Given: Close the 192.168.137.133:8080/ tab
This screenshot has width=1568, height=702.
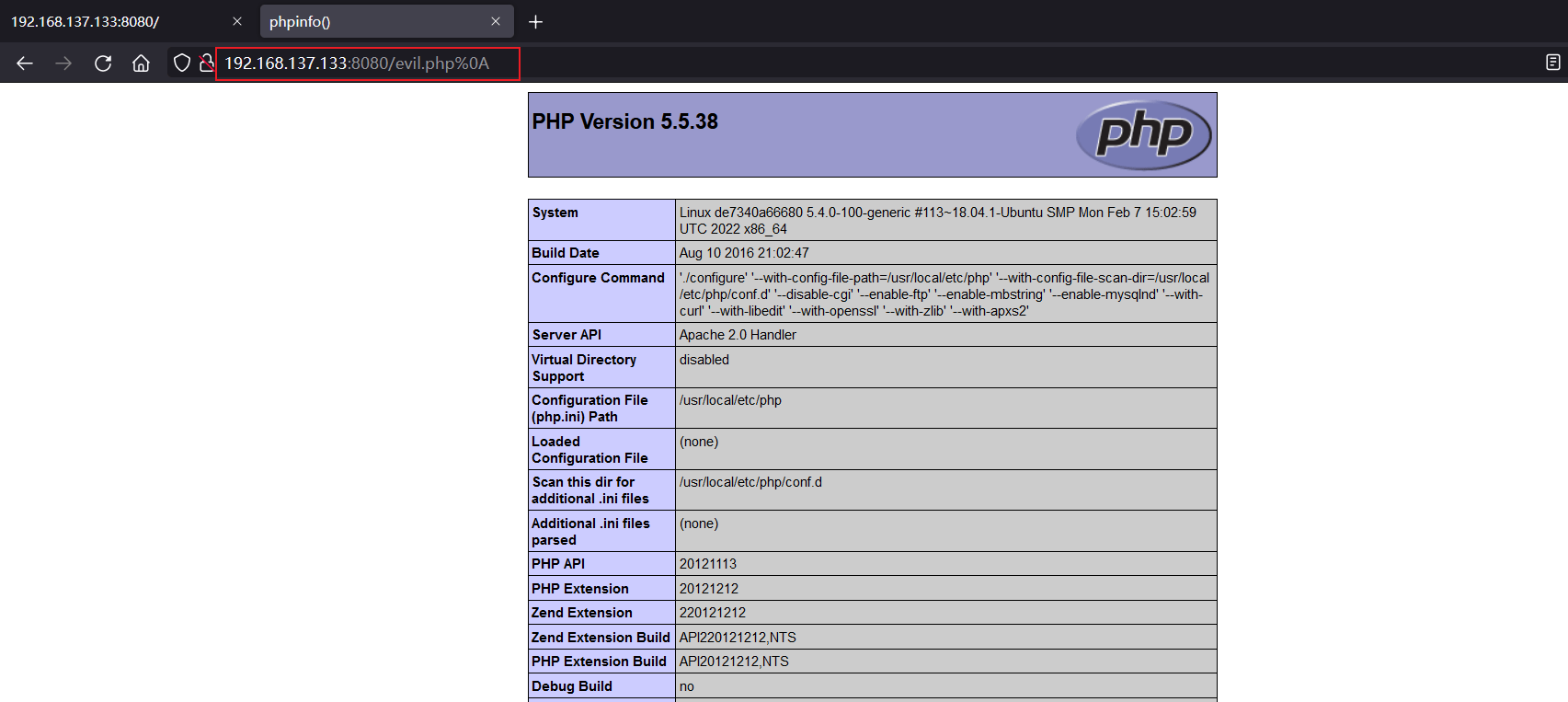Looking at the screenshot, I should [237, 21].
